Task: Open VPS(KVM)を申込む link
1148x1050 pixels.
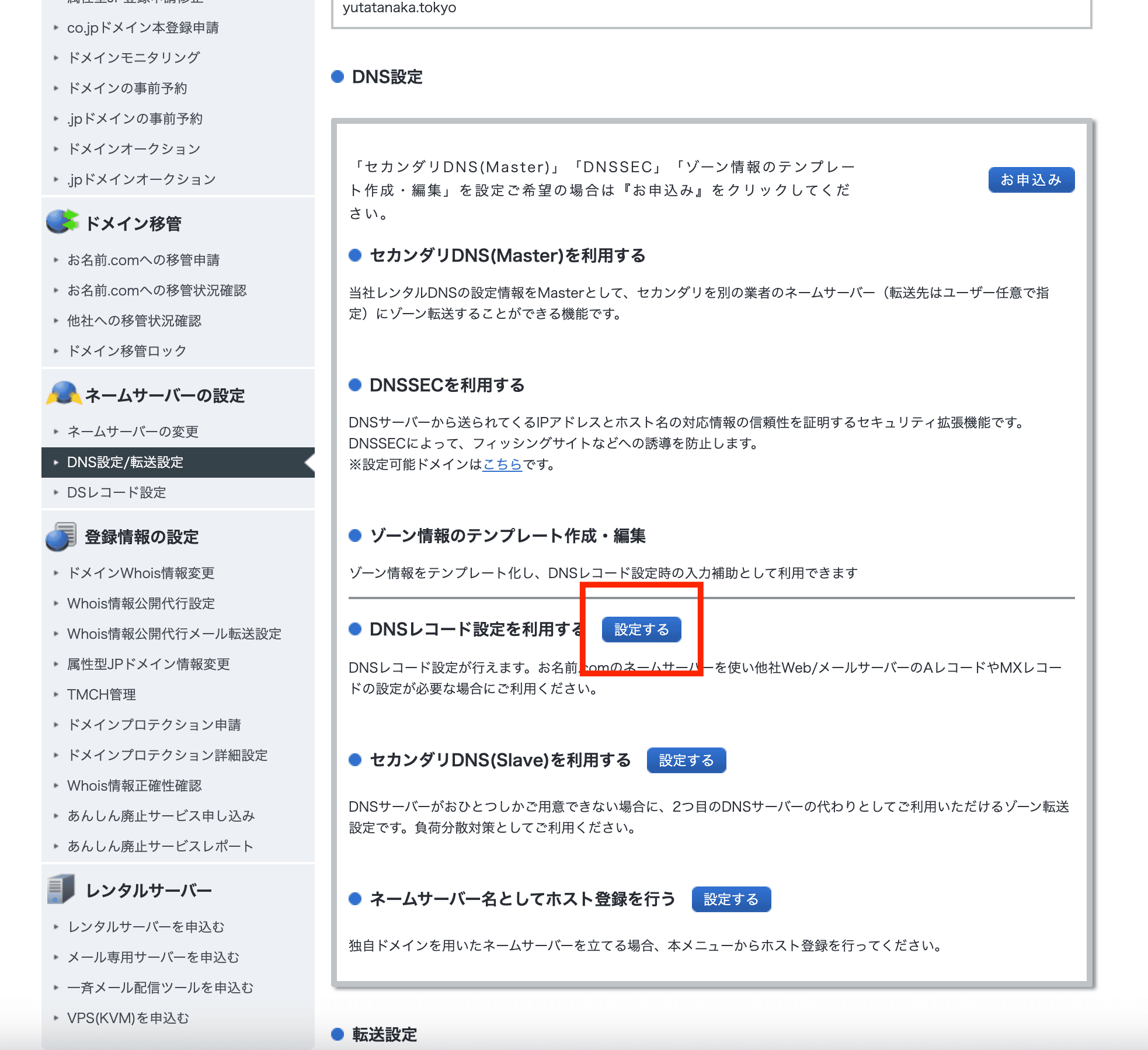Action: coord(128,1018)
